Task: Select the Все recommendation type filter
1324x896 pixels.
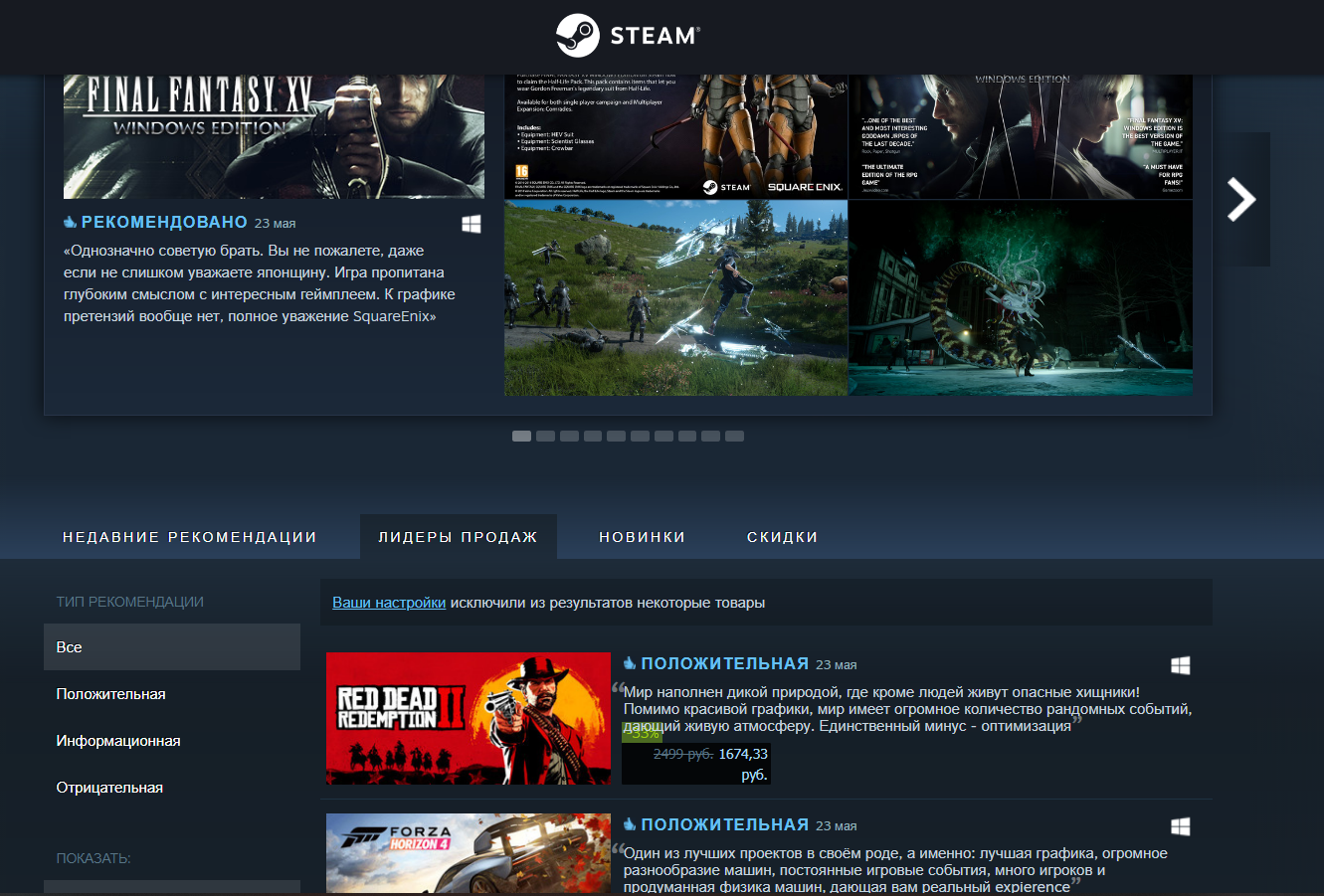Action: tap(172, 647)
